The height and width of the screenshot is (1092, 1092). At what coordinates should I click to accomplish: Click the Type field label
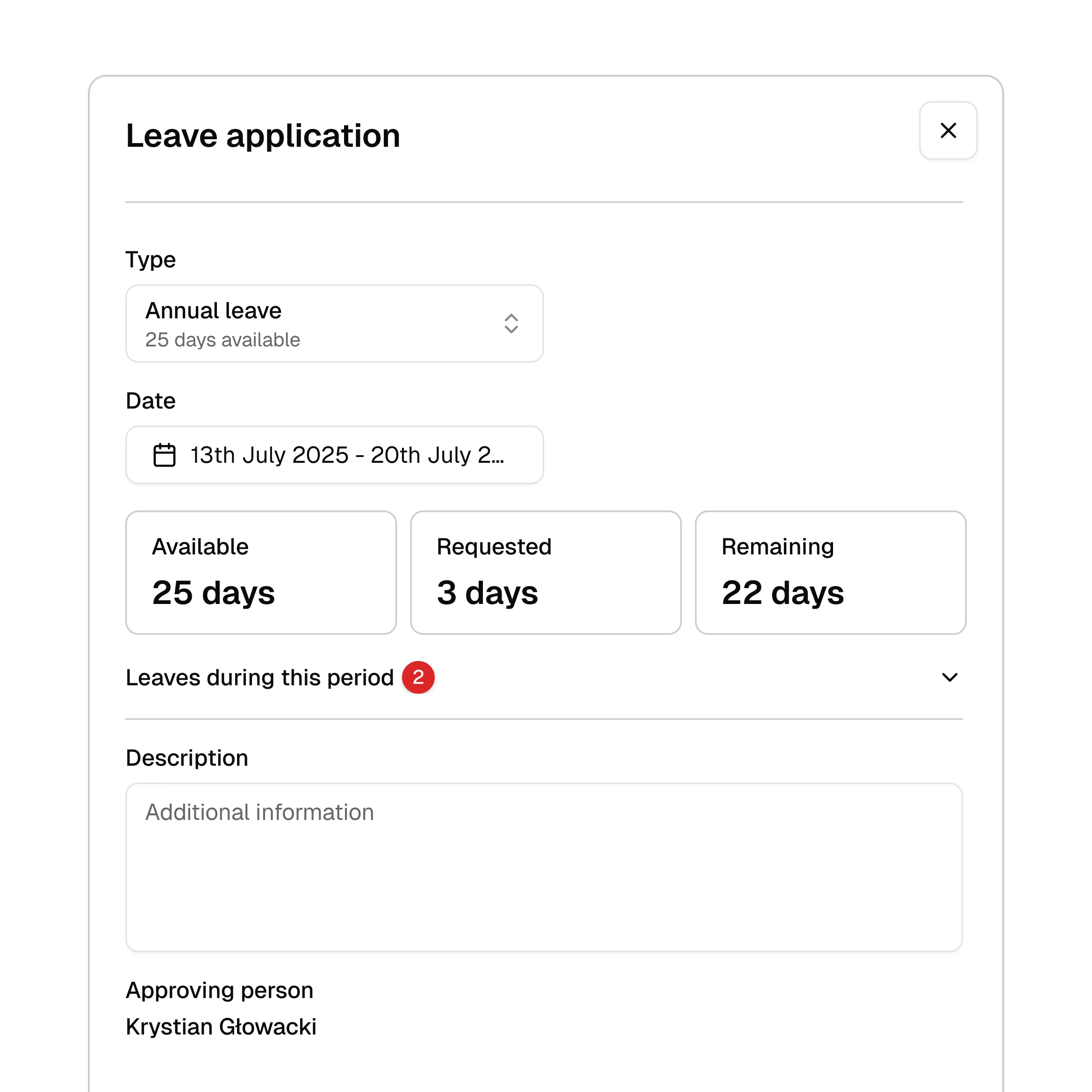[151, 259]
